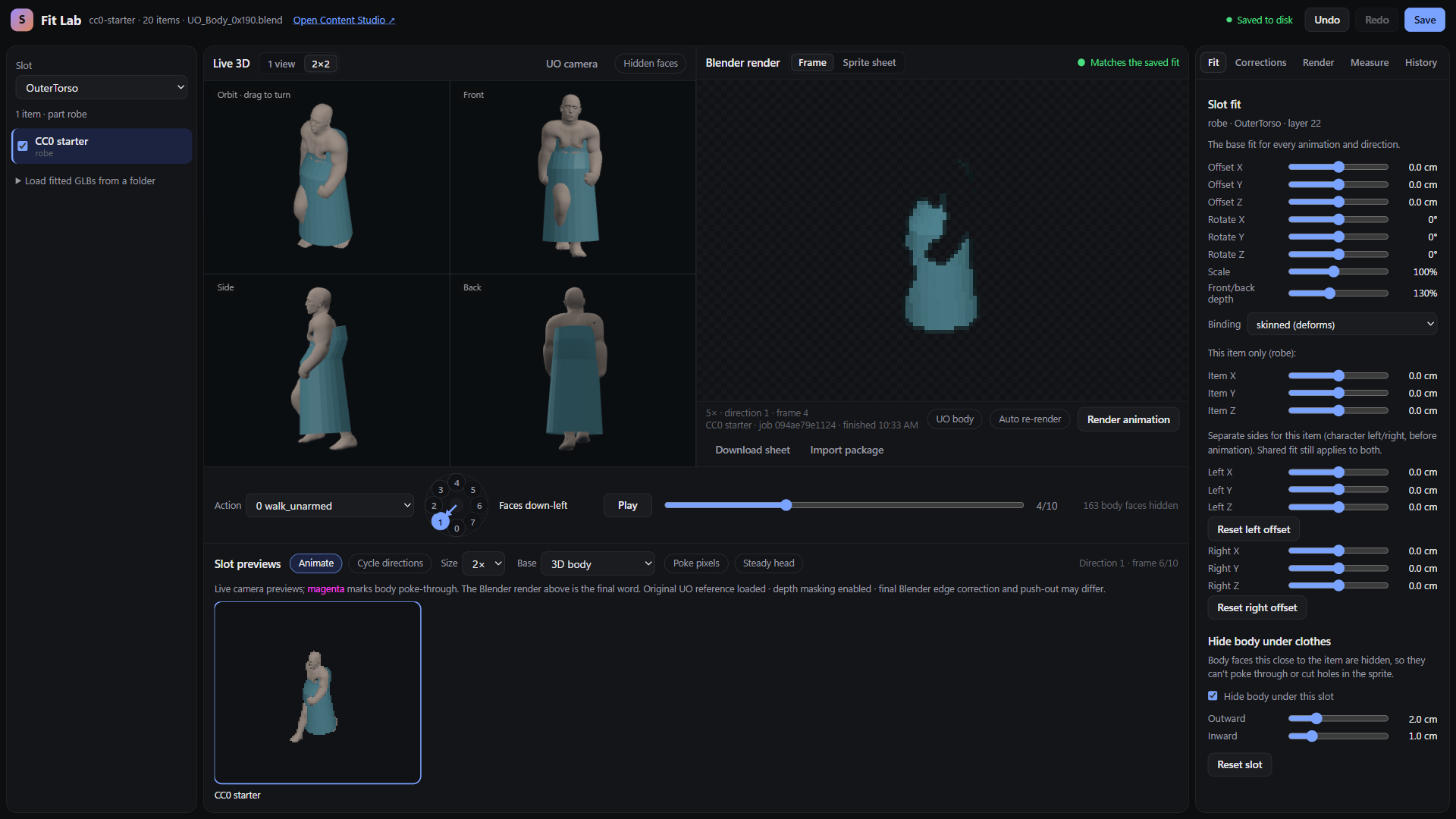The height and width of the screenshot is (819, 1456).
Task: Switch Live 3D to 1 view
Action: [x=281, y=64]
